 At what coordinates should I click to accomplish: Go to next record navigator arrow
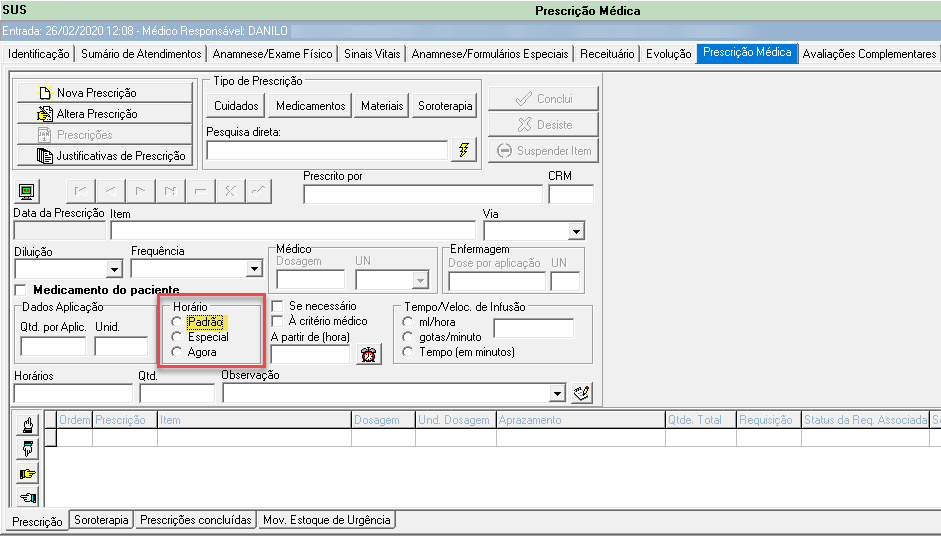(140, 191)
